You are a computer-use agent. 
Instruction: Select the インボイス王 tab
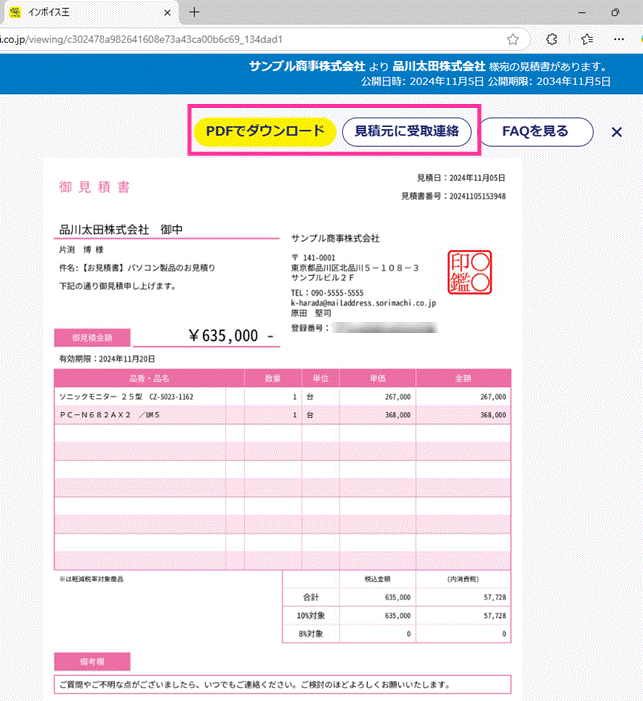click(89, 13)
